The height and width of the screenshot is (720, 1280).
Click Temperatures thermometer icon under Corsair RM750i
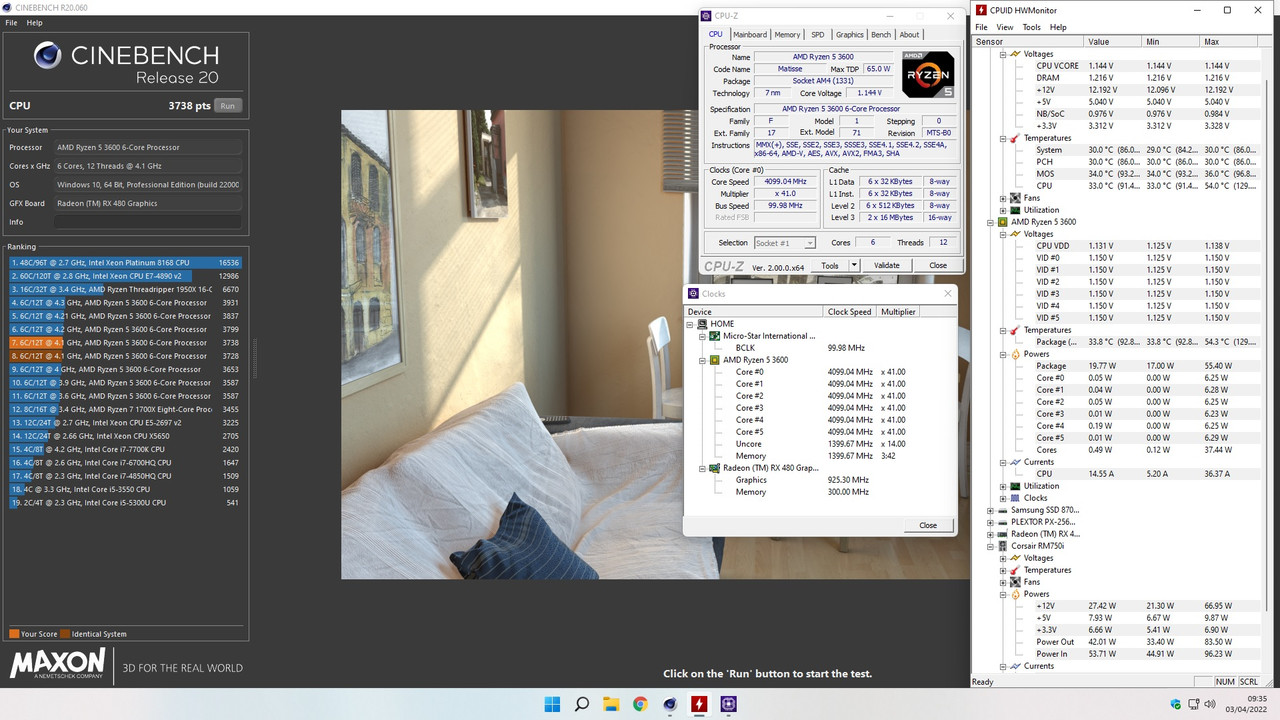tap(1015, 570)
